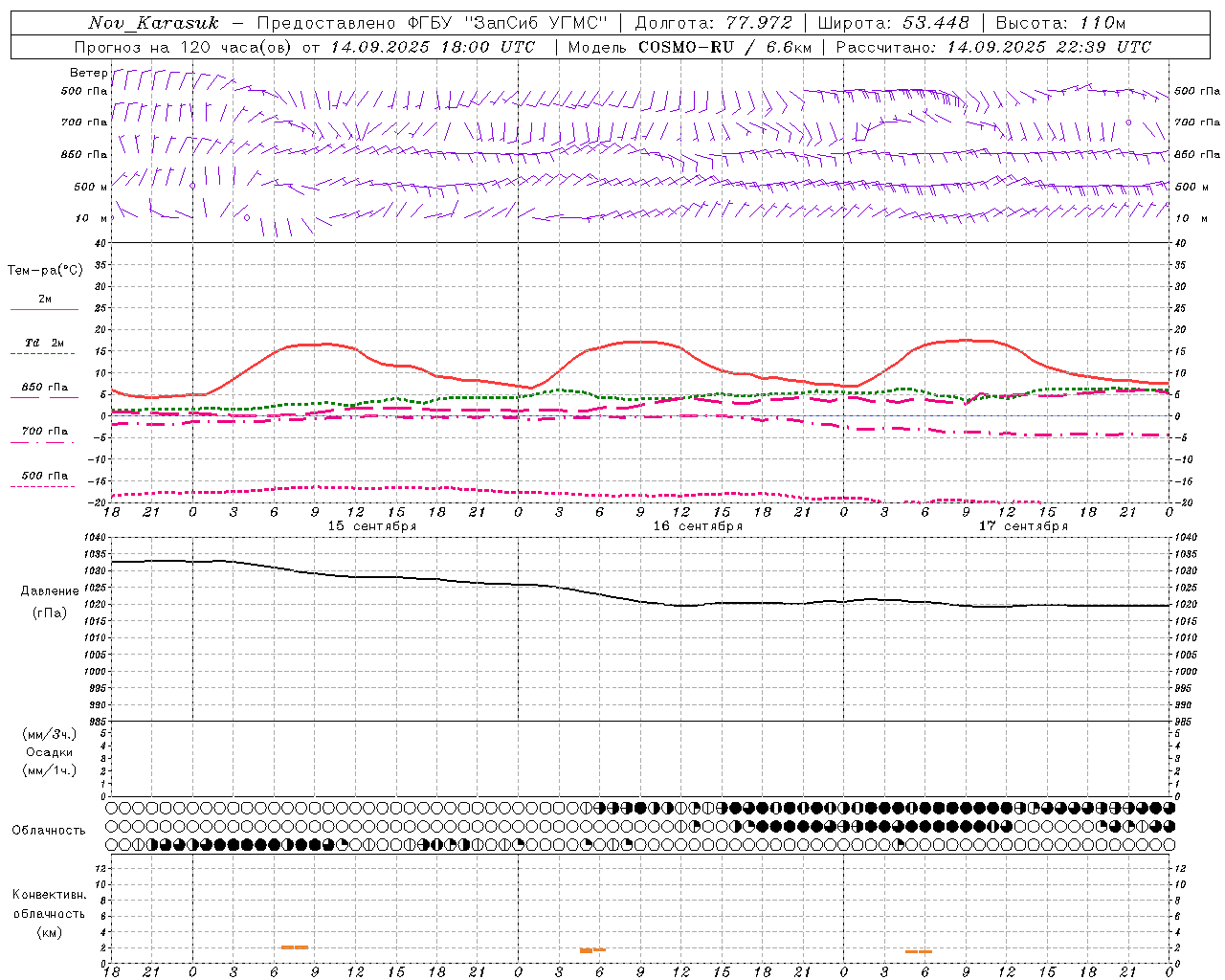Image resolution: width=1225 pixels, height=980 pixels.
Task: Click the station name Nov_Karasuk
Action: click(x=153, y=23)
